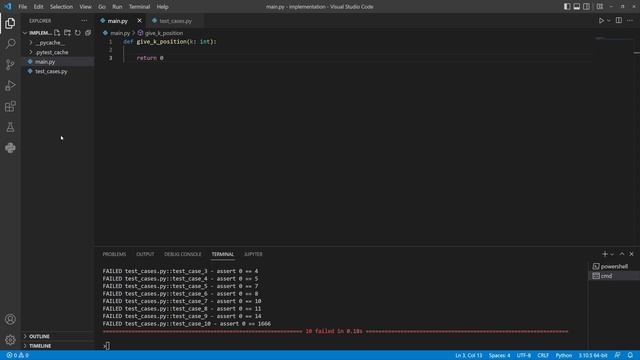Maximize the terminal panel size
640x360 pixels.
tap(622, 254)
